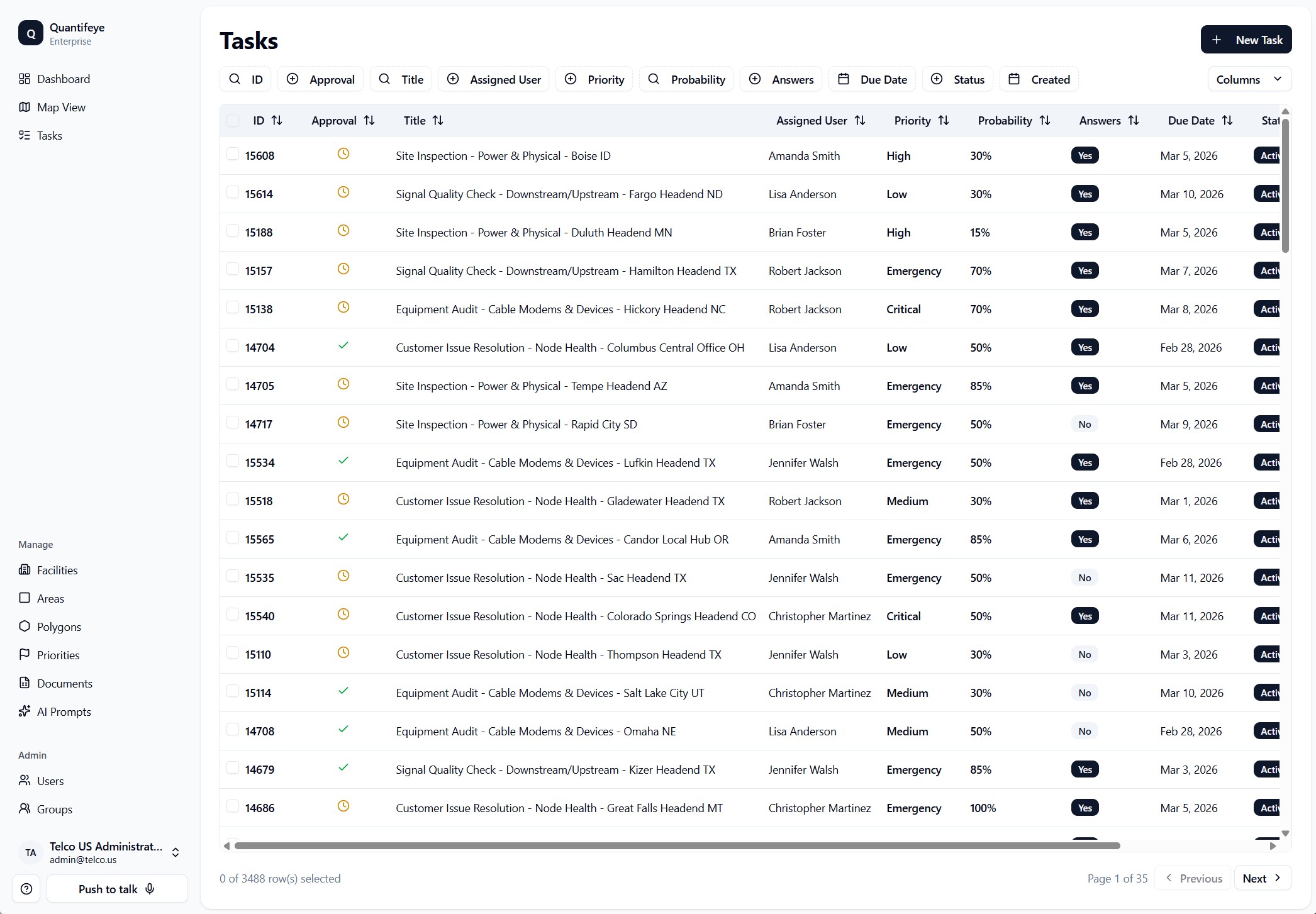Screen dimensions: 1316x914
Task: Open the Status filter dropdown
Action: tap(957, 79)
